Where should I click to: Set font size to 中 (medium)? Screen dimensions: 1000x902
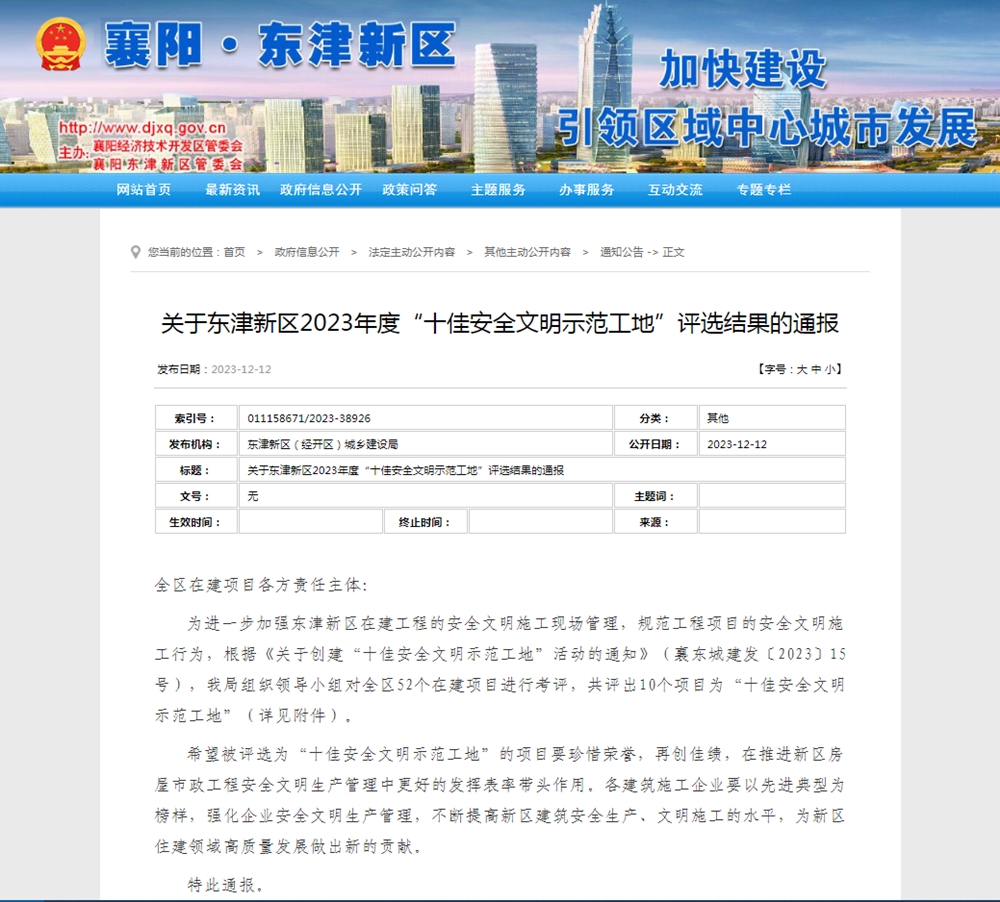click(816, 369)
